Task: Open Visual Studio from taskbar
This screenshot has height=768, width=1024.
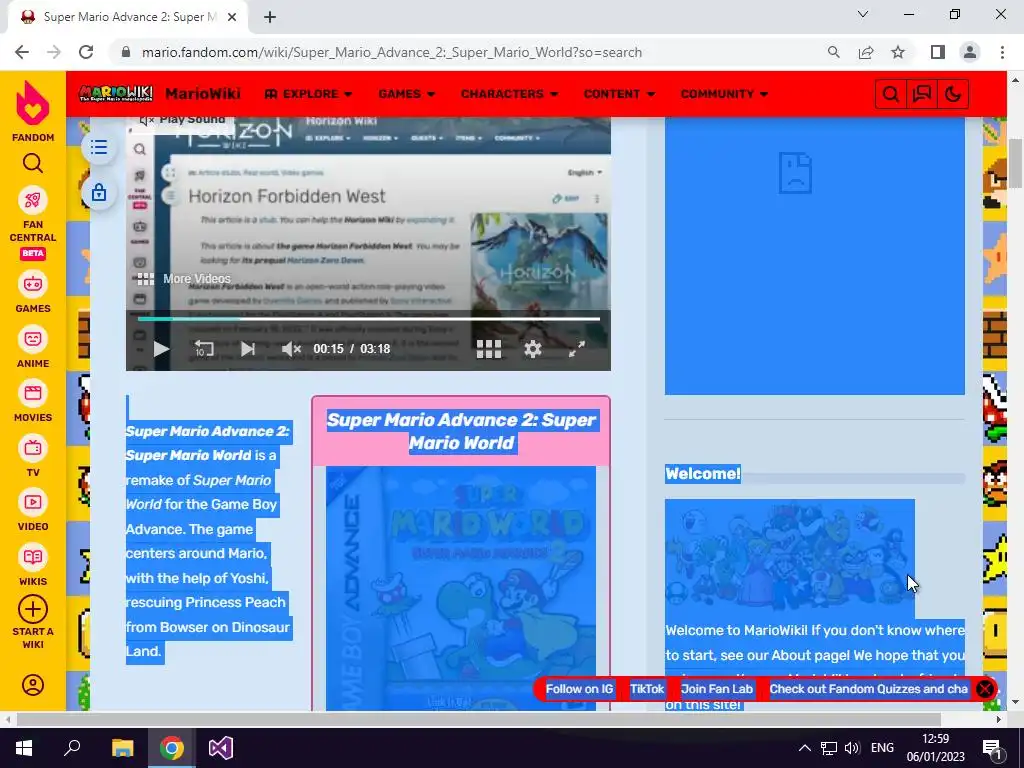Action: [x=221, y=748]
